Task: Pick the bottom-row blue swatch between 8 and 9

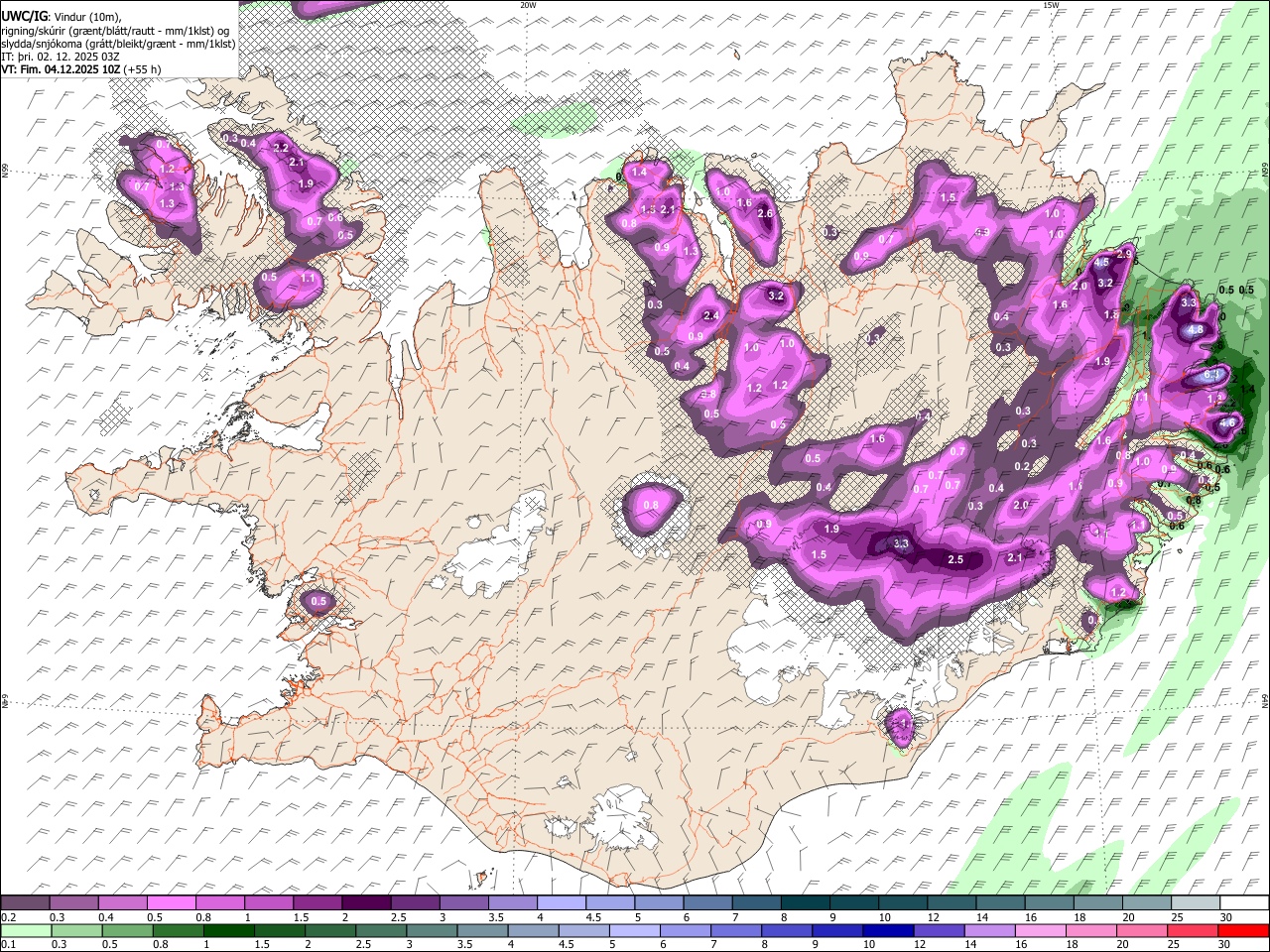Action: pos(787,930)
